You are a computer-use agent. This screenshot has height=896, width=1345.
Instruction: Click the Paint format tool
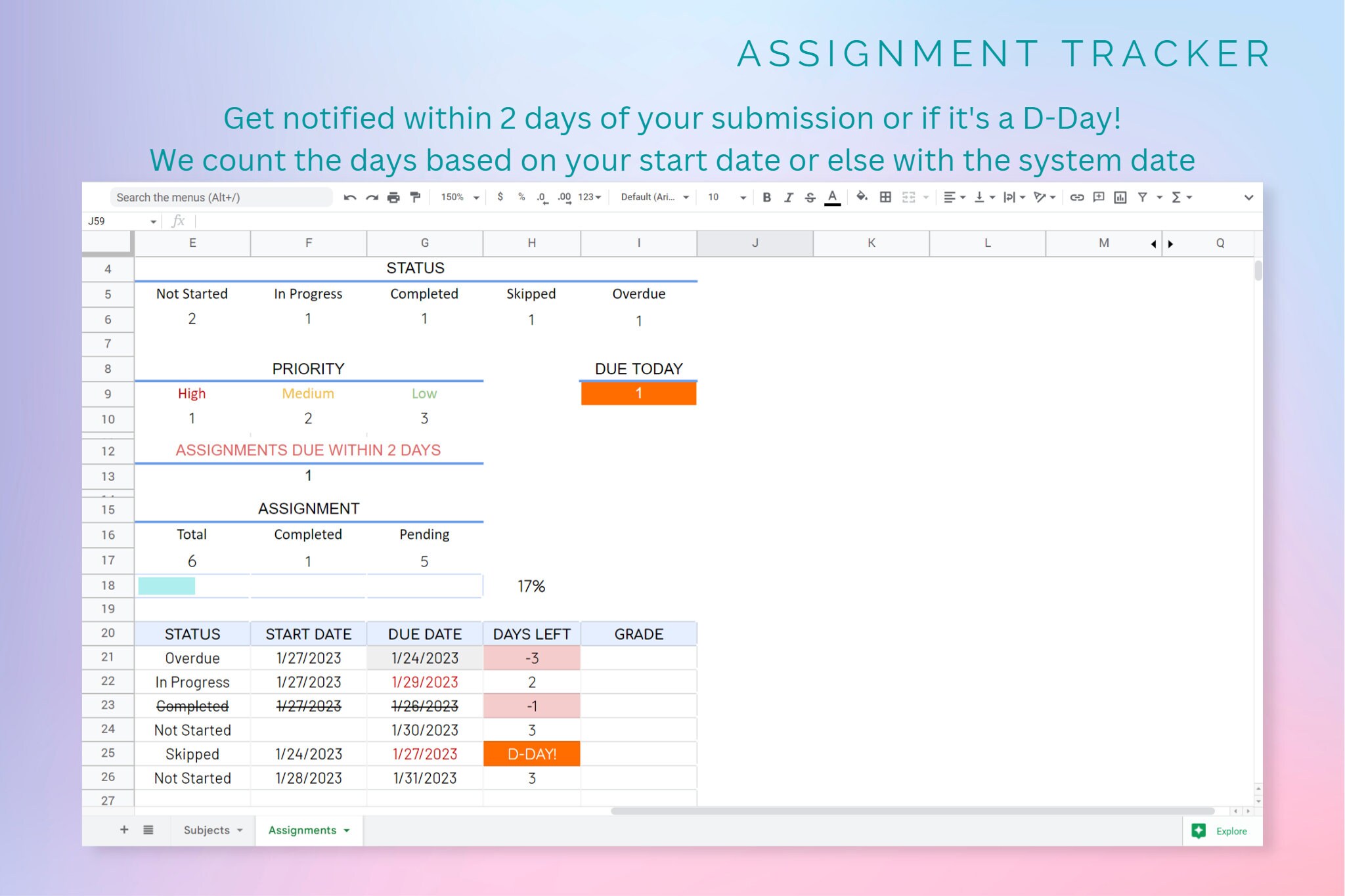click(414, 197)
